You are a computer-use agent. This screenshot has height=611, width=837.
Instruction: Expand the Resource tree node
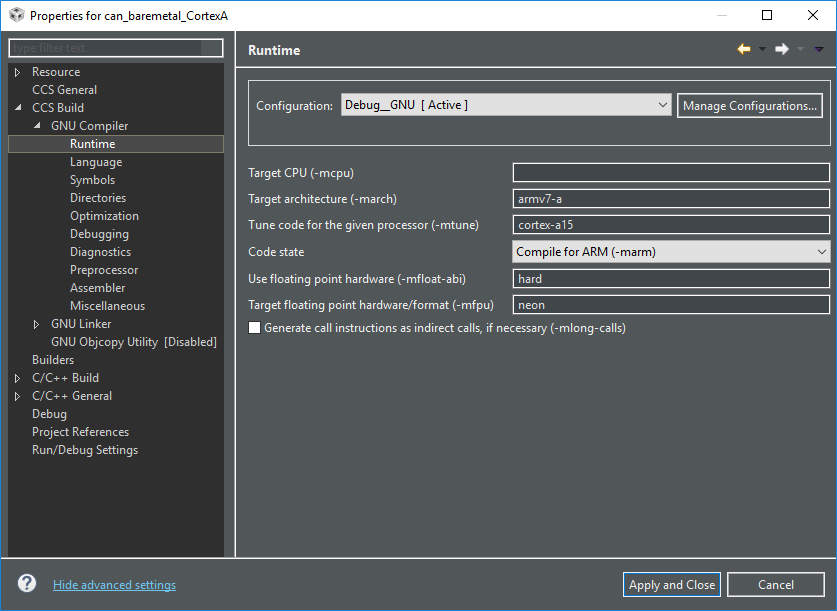click(x=18, y=72)
